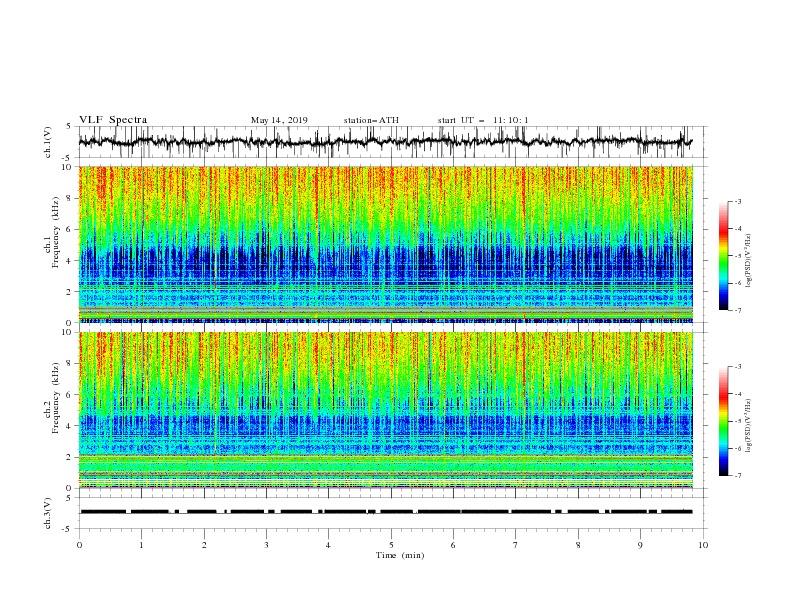The width and height of the screenshot is (792, 612).
Task: Click time-axis tick label '1'
Action: [x=141, y=545]
